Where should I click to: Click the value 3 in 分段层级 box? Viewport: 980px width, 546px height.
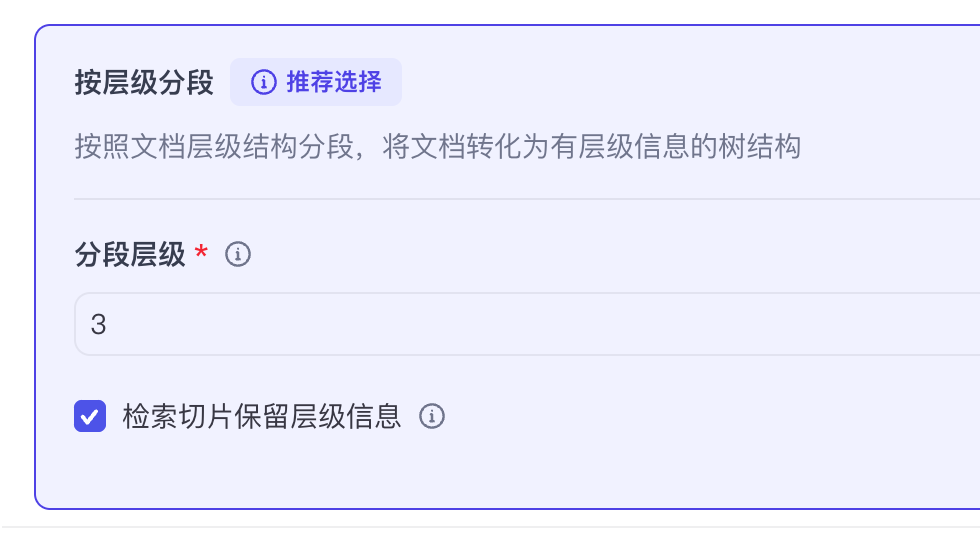point(98,325)
